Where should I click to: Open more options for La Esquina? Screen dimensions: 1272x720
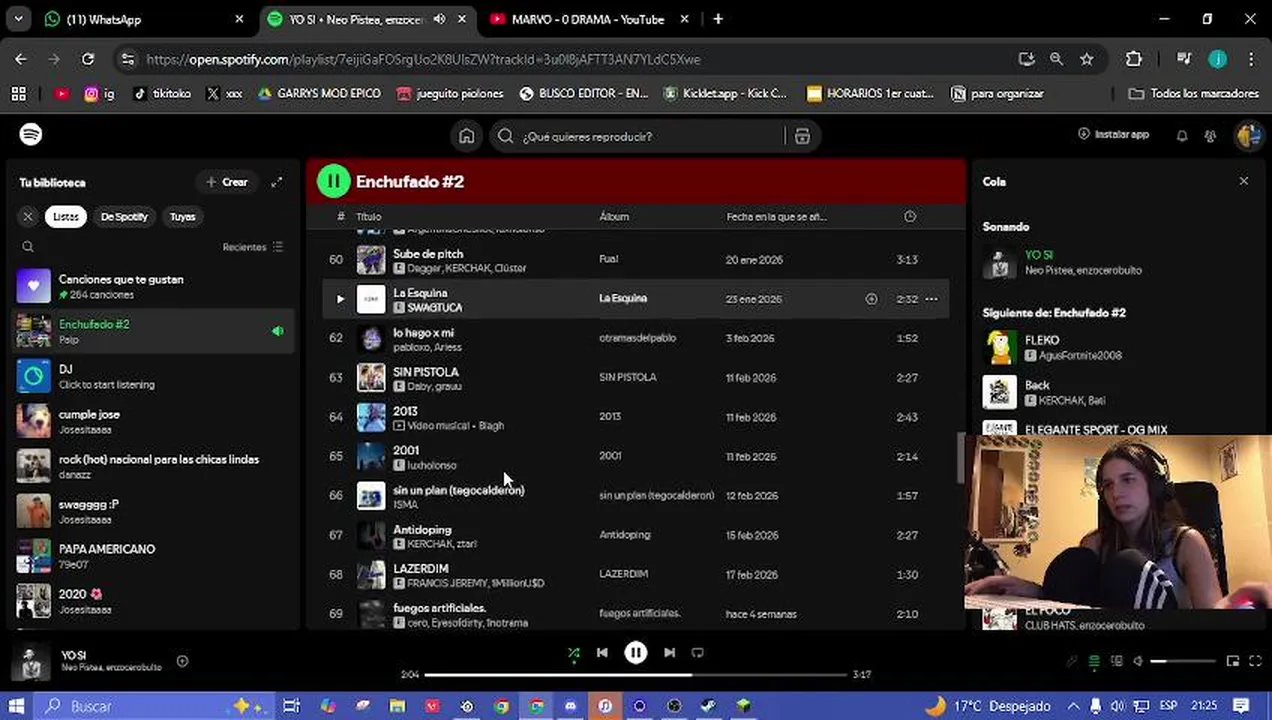click(931, 299)
